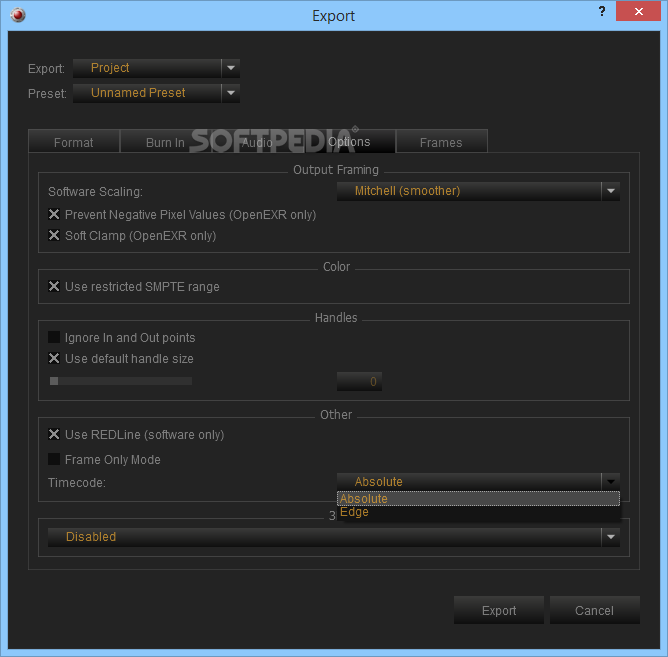Image resolution: width=668 pixels, height=657 pixels.
Task: Click the handle size value field showing 0
Action: click(x=359, y=381)
